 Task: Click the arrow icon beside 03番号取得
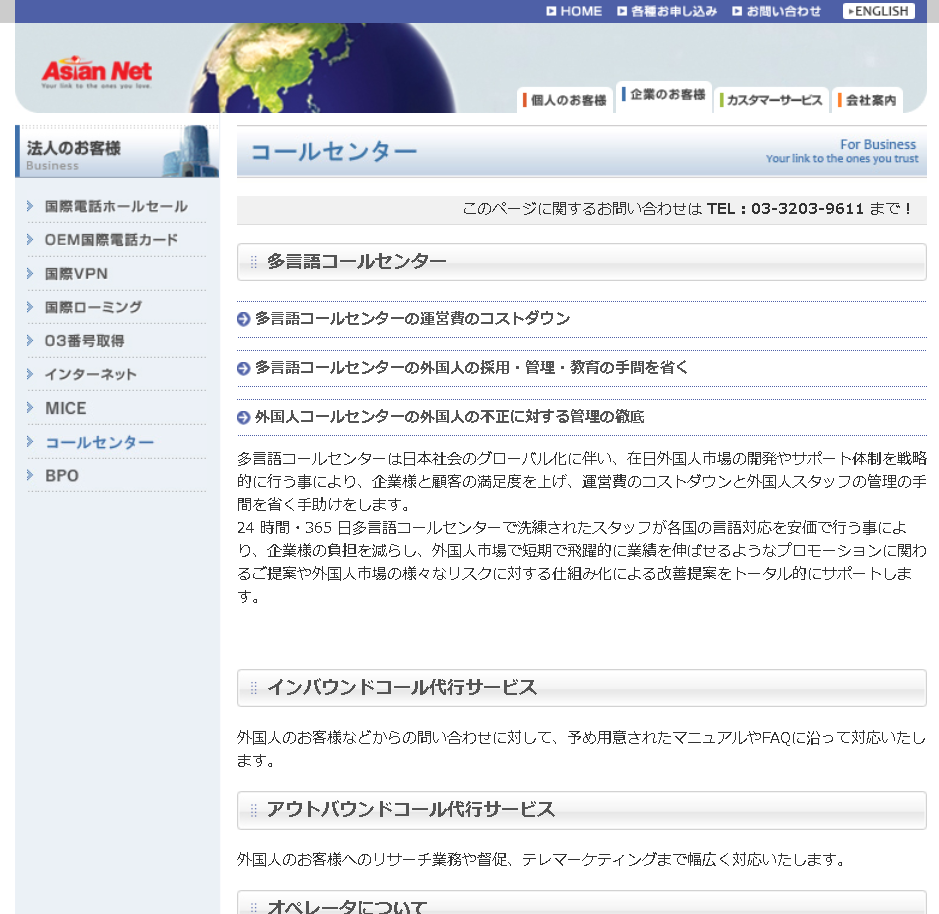pyautogui.click(x=30, y=340)
